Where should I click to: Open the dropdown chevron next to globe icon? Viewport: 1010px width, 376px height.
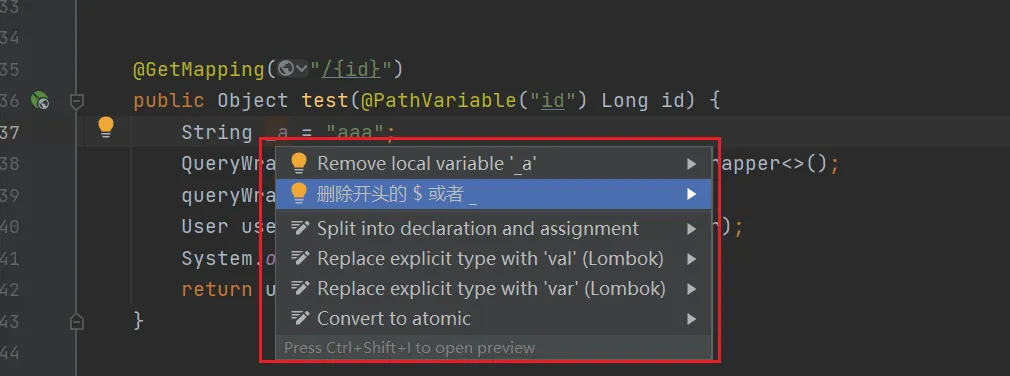301,69
